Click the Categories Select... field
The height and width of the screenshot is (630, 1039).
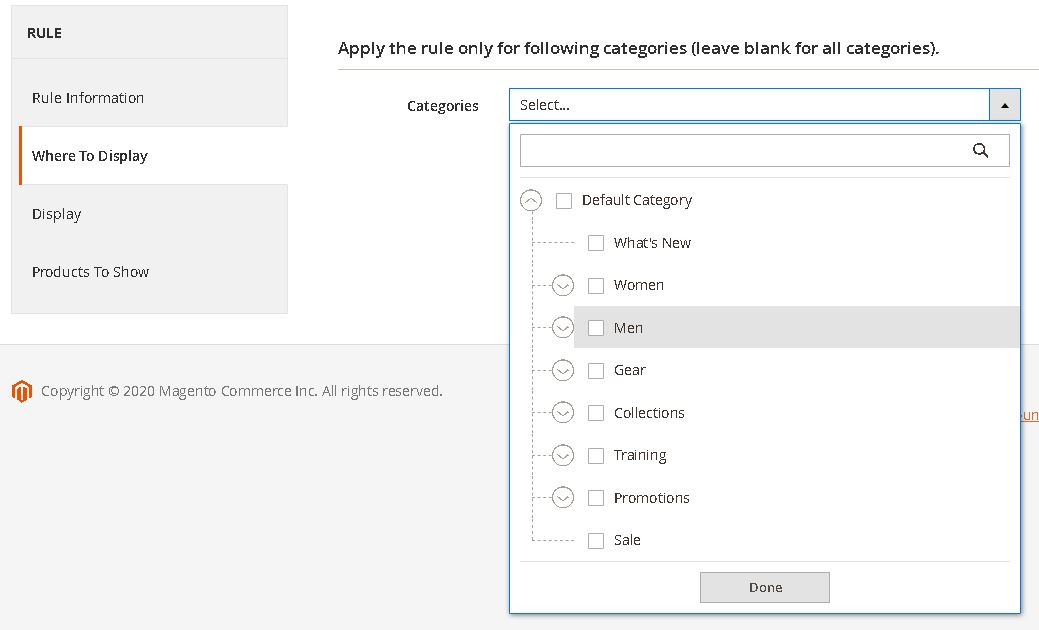point(749,105)
